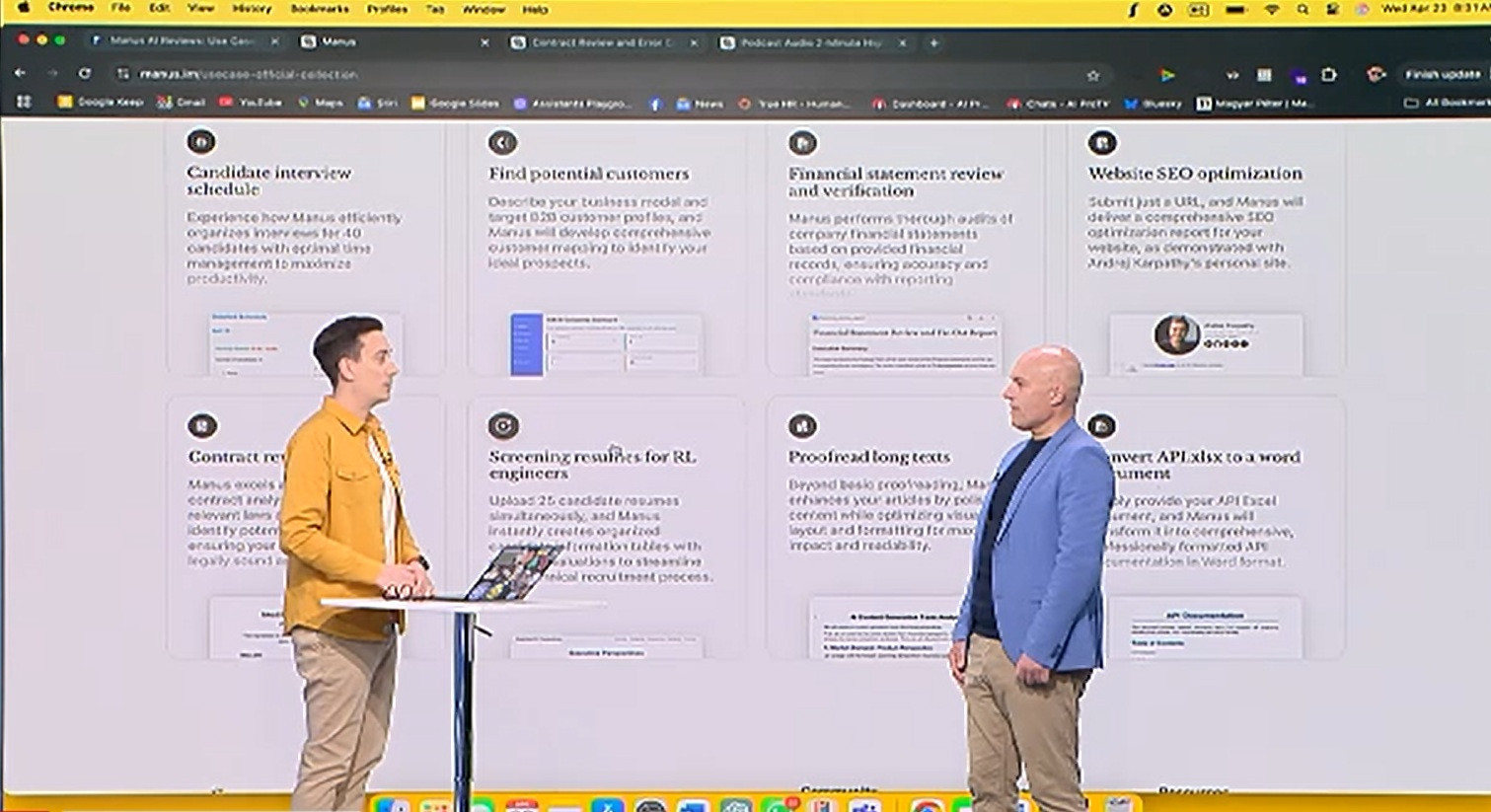Click the Wi-Fi status icon
Image resolution: width=1491 pixels, height=812 pixels.
click(1271, 10)
